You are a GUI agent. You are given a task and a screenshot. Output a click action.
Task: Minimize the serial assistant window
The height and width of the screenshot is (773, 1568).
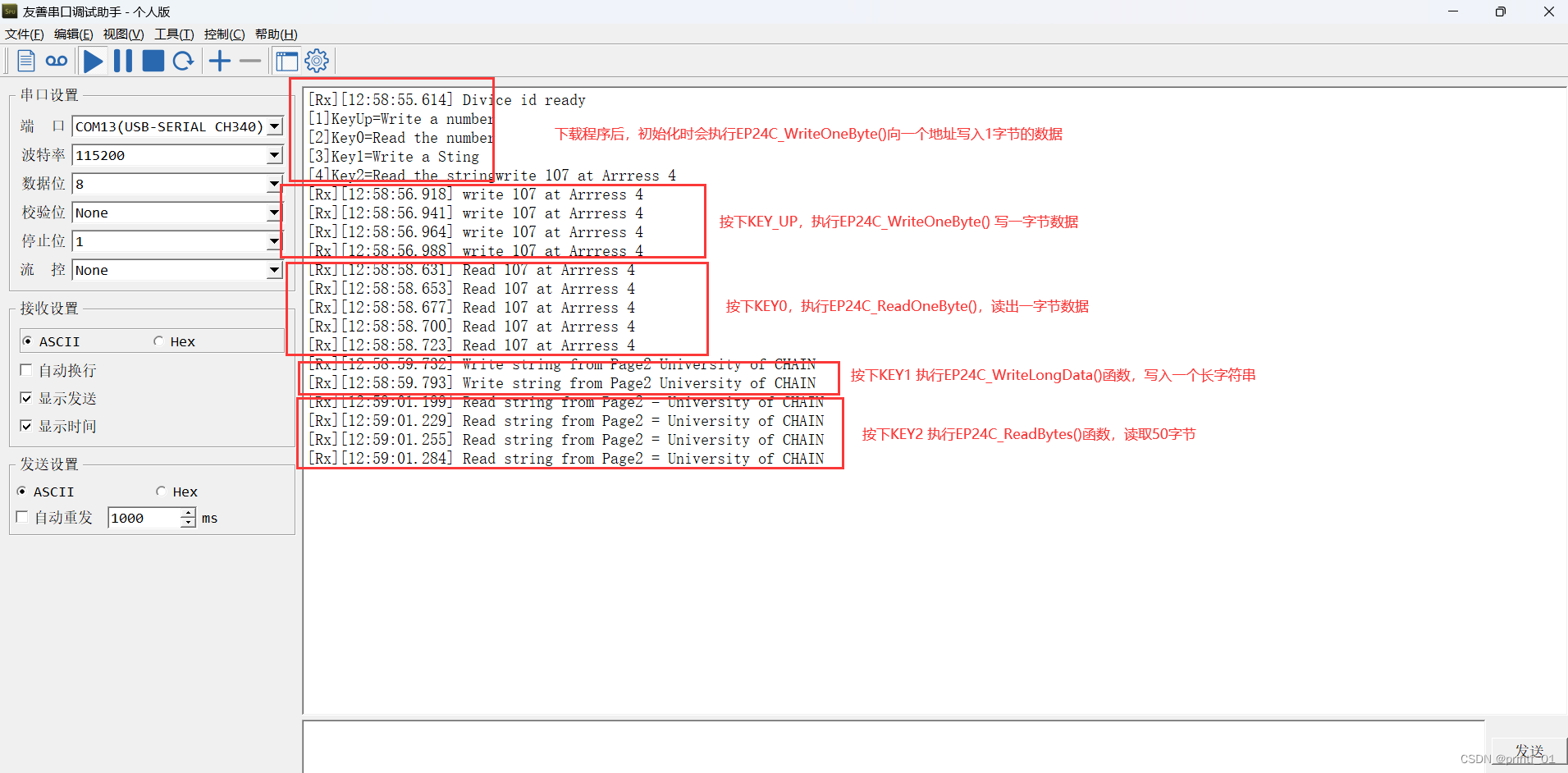(x=1453, y=11)
